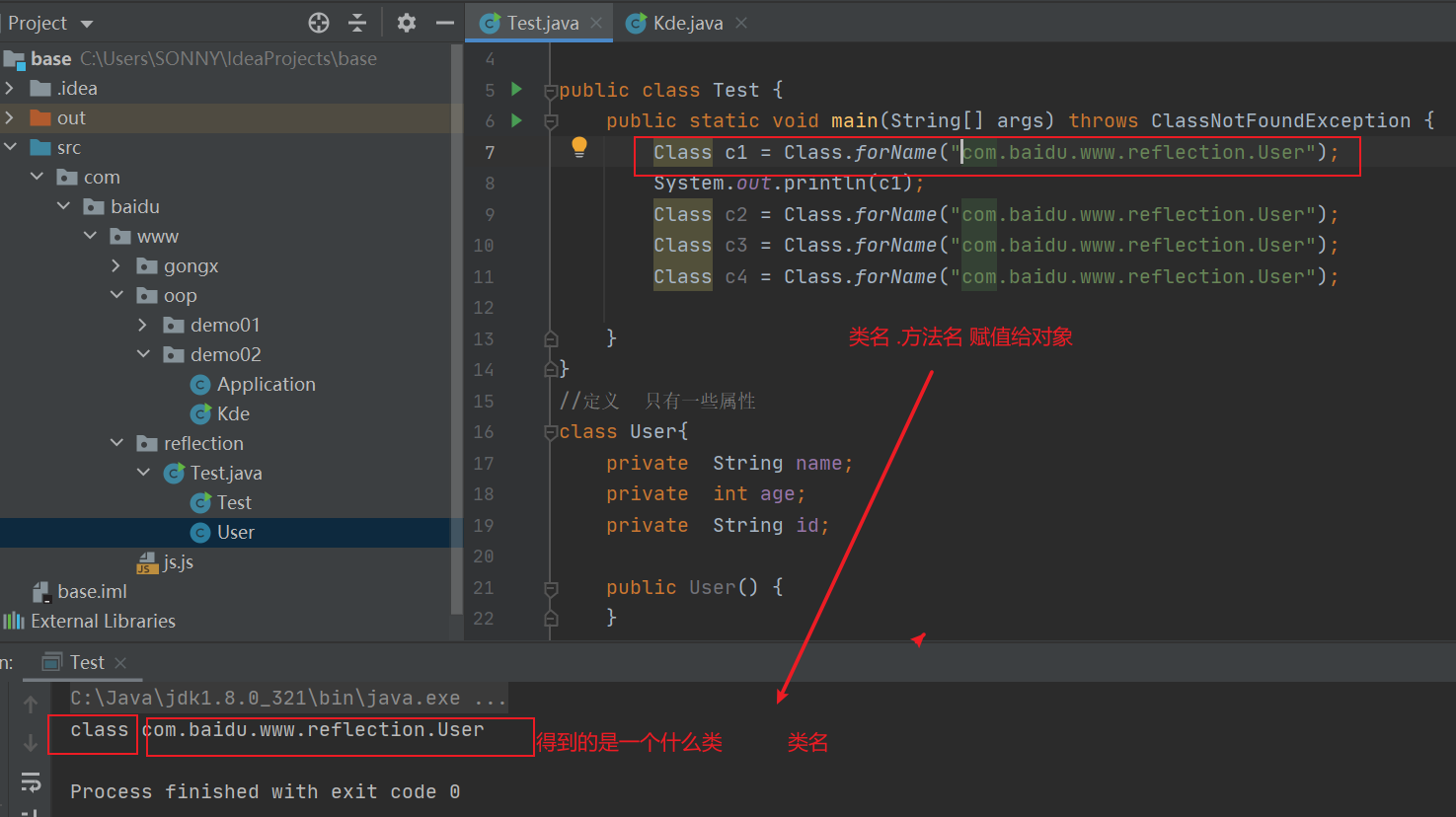This screenshot has height=817, width=1456.
Task: Collapse the baidu package arrow
Action: pyautogui.click(x=63, y=206)
